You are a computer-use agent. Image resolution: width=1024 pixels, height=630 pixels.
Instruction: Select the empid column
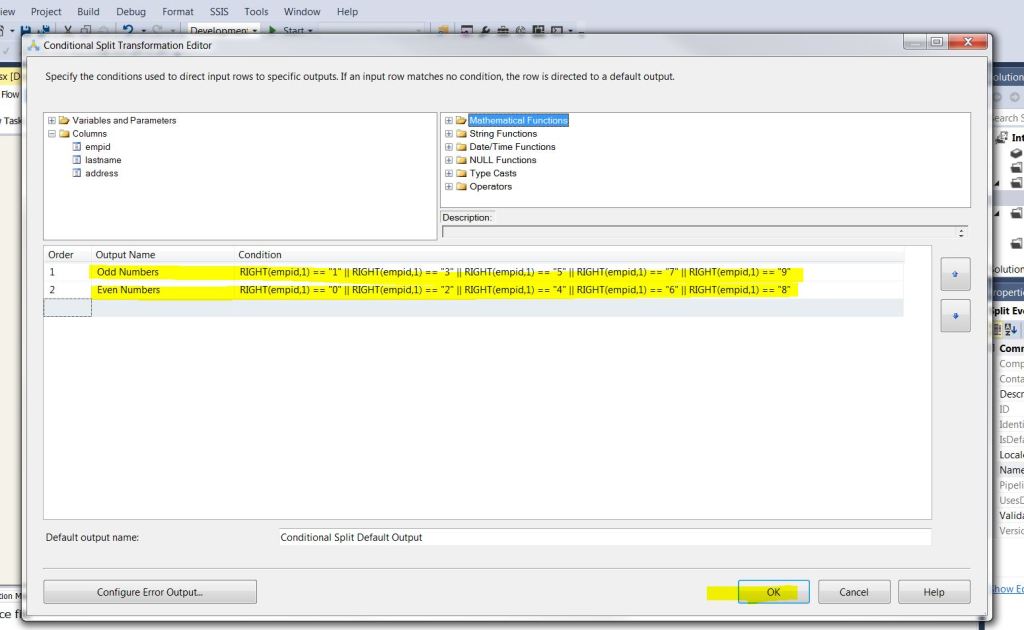click(x=97, y=147)
